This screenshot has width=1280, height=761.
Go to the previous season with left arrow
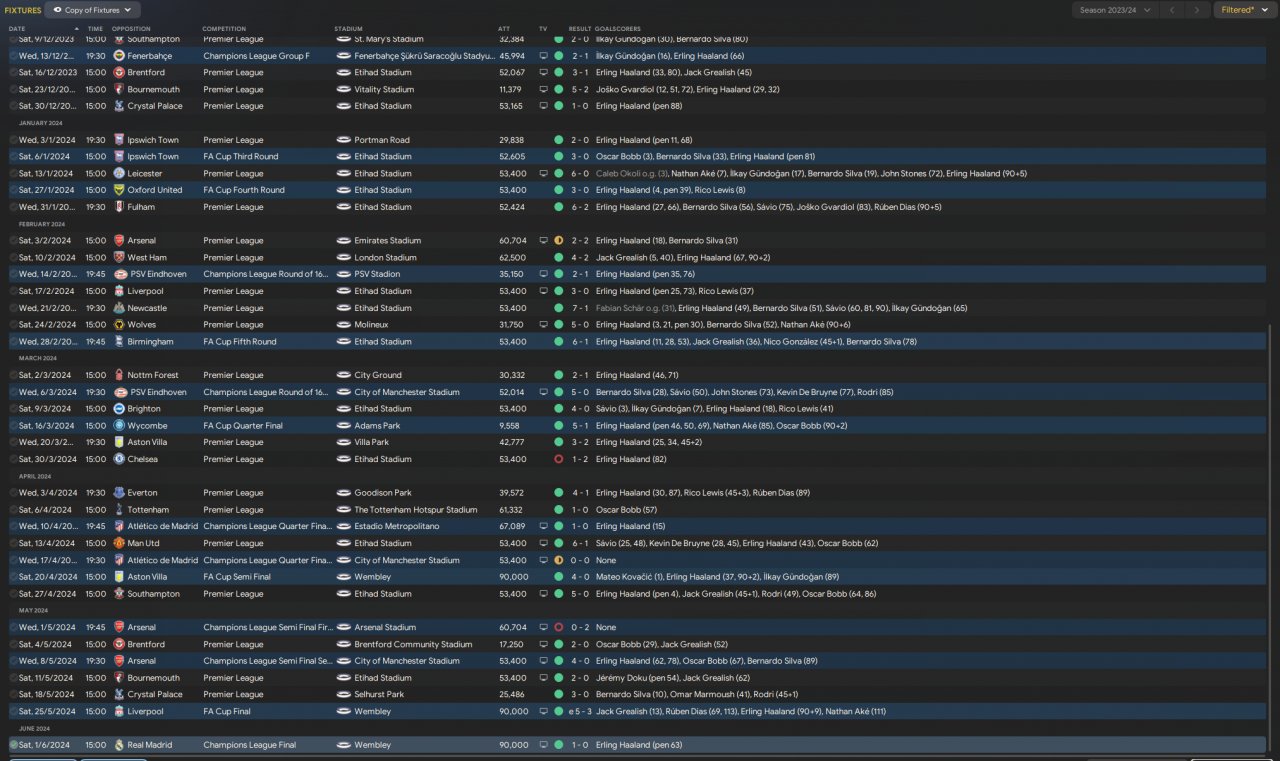[1171, 10]
